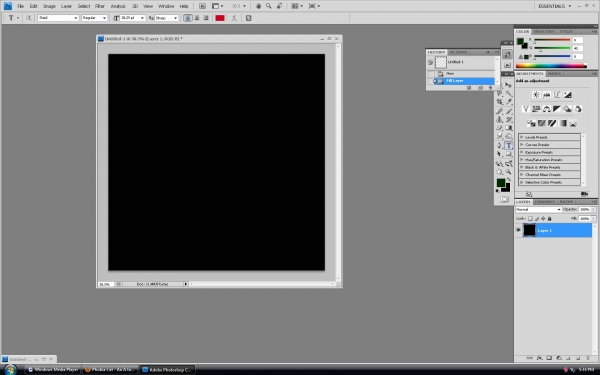Image resolution: width=600 pixels, height=375 pixels.
Task: Click the color spectrum ramp bar
Action: tap(551, 66)
